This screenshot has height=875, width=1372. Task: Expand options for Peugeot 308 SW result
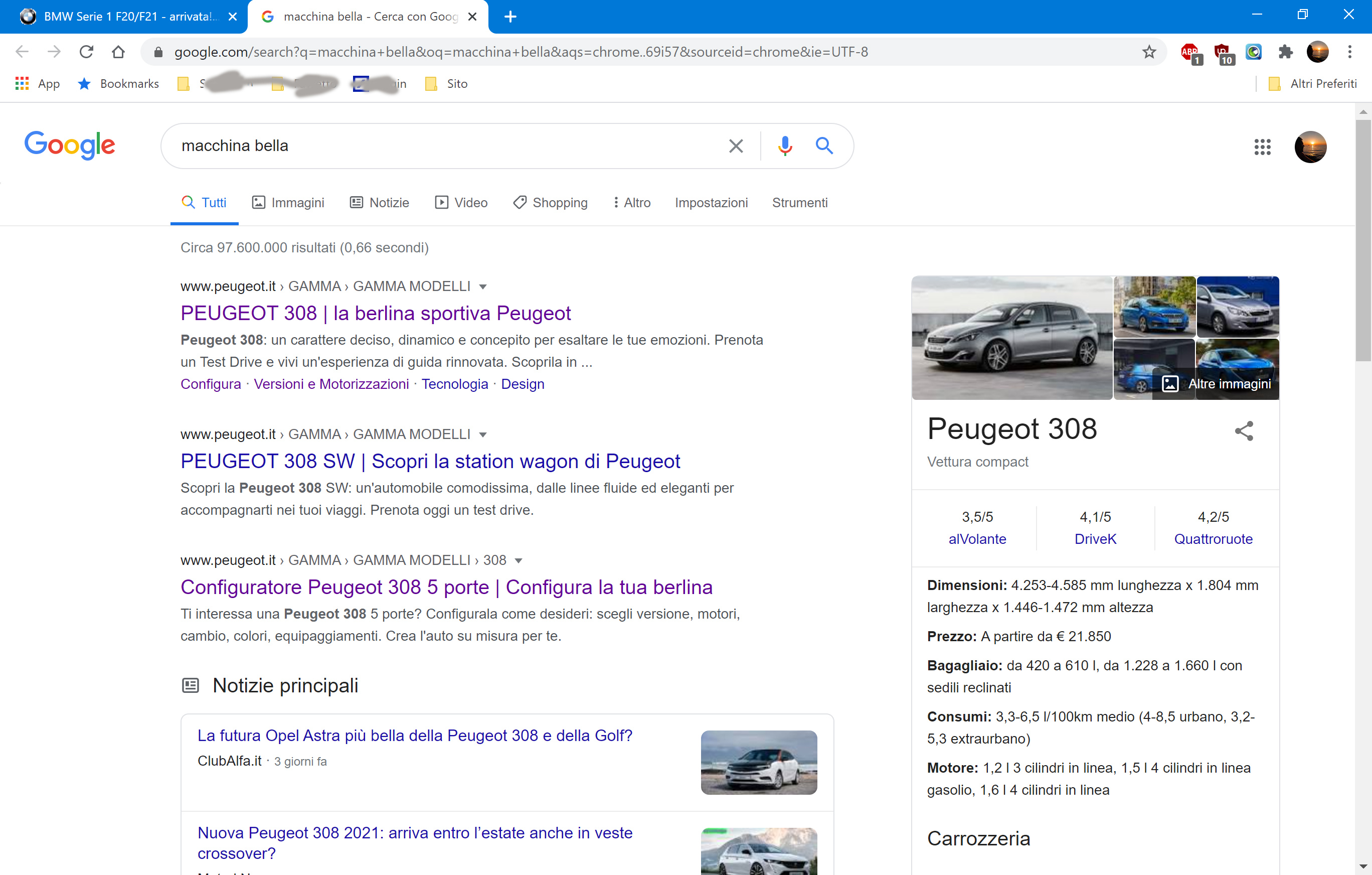coord(482,435)
